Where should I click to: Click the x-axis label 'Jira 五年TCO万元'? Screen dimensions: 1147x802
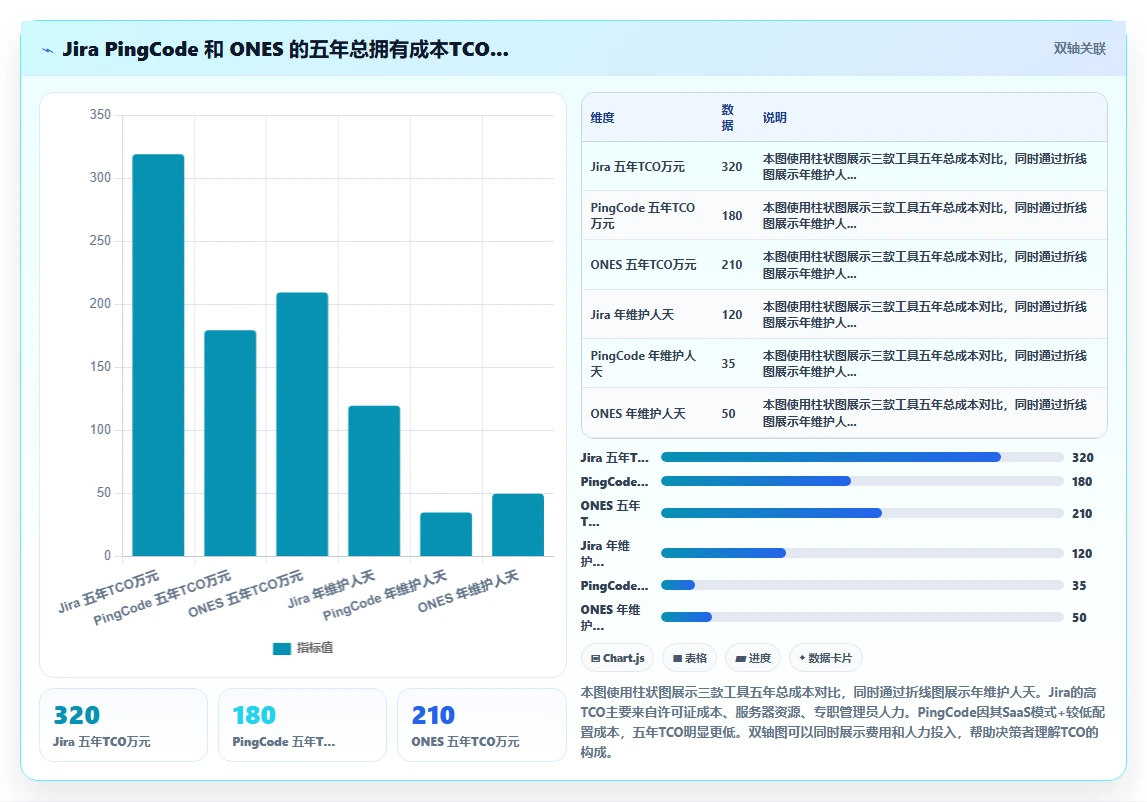click(109, 591)
